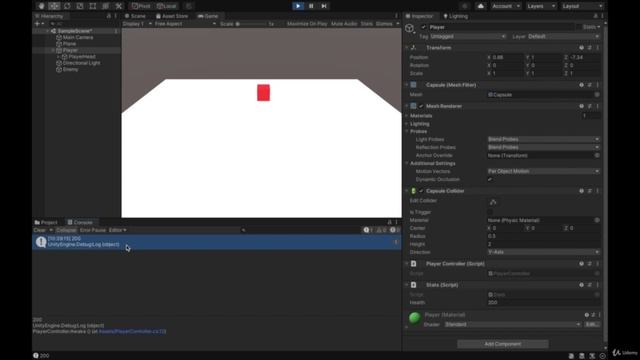
Task: Click the Position Z field
Action: (585, 58)
